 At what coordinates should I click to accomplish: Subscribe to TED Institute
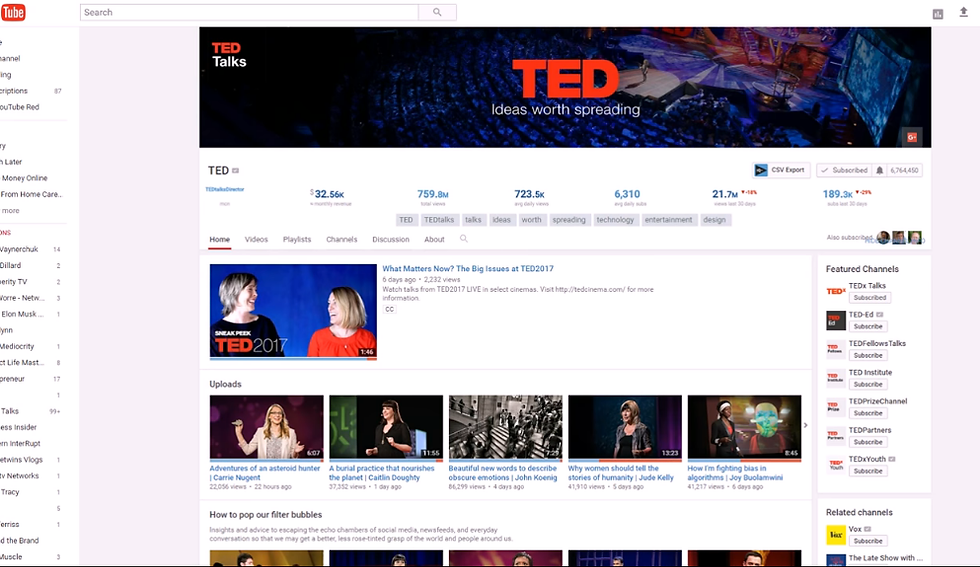(868, 384)
